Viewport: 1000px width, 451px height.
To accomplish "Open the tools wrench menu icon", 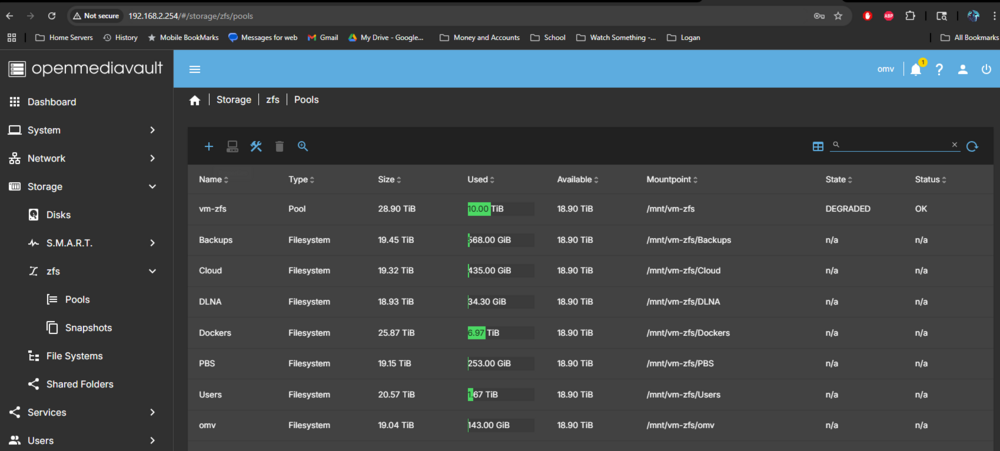I will point(256,147).
